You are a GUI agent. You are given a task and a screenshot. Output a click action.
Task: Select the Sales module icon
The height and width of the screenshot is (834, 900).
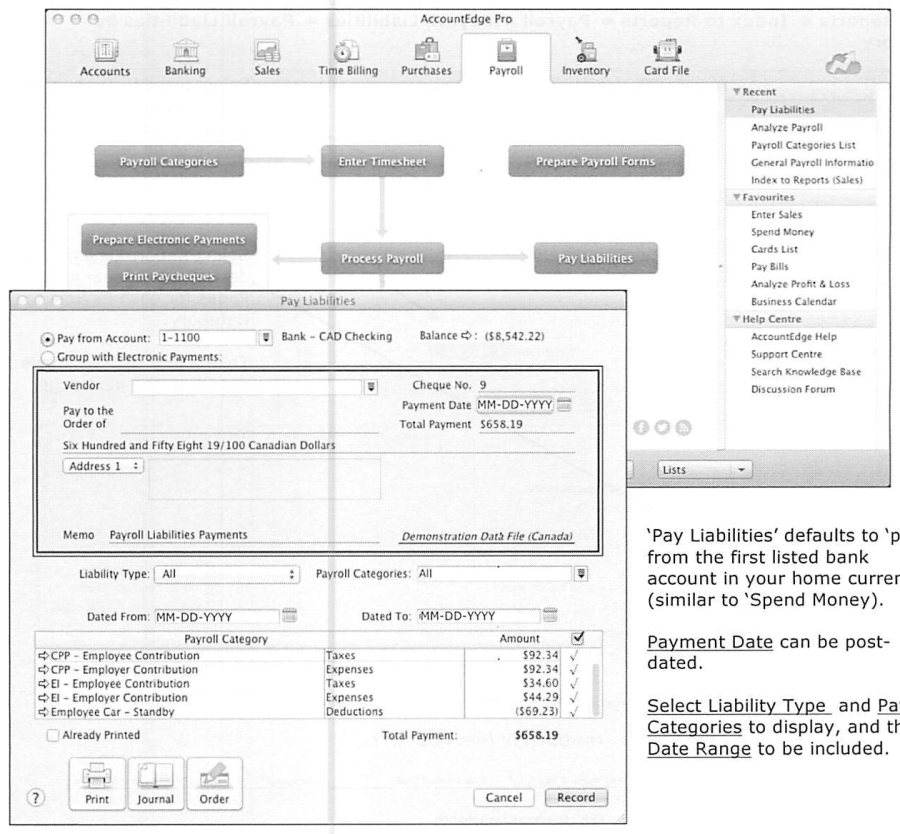click(267, 51)
